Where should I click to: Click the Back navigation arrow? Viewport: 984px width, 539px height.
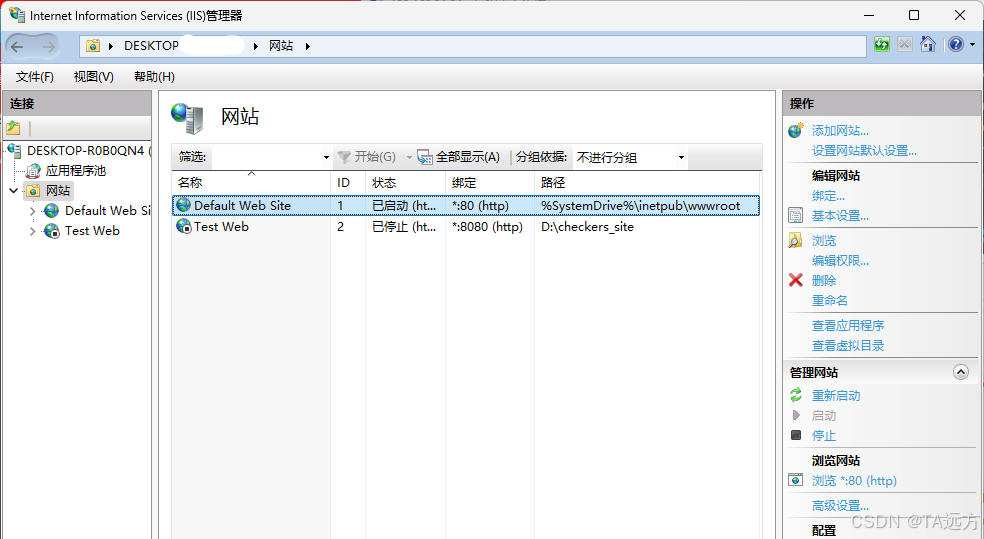point(18,46)
